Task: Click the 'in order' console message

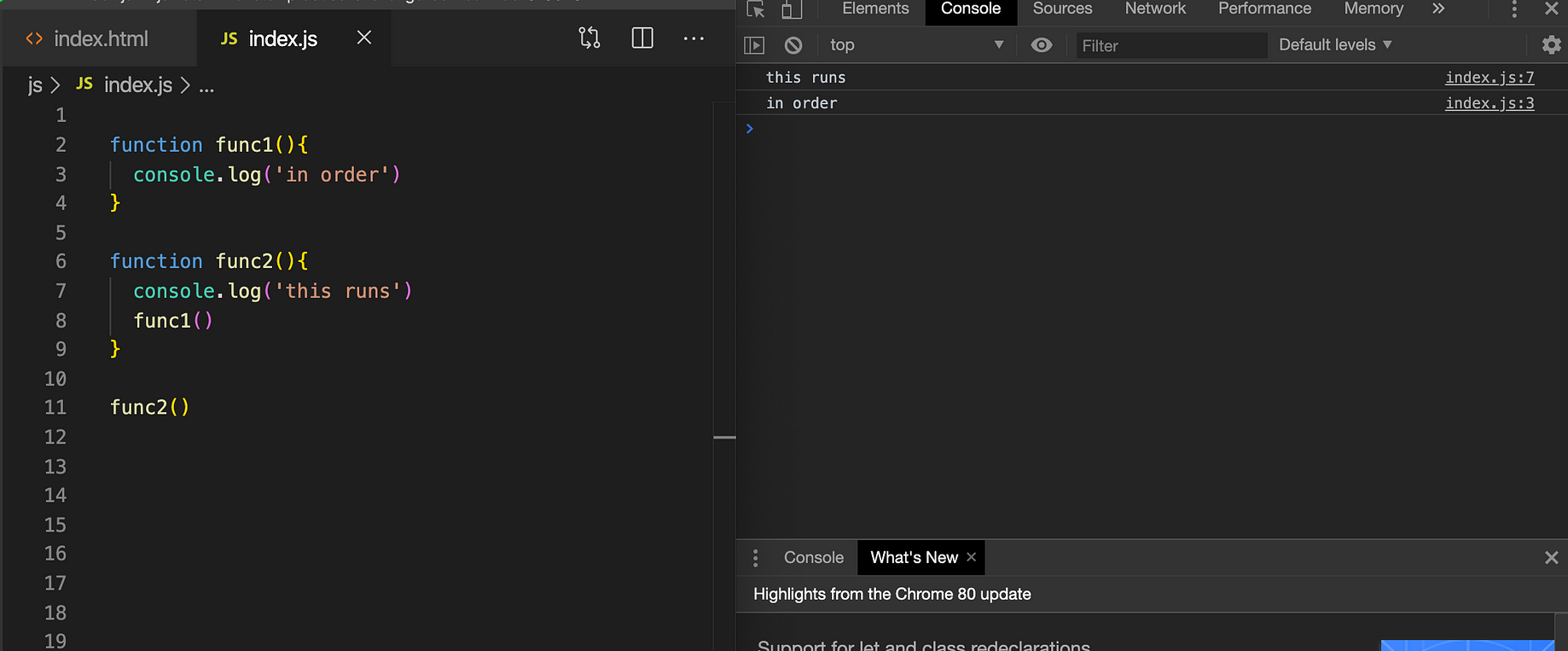Action: pos(801,103)
